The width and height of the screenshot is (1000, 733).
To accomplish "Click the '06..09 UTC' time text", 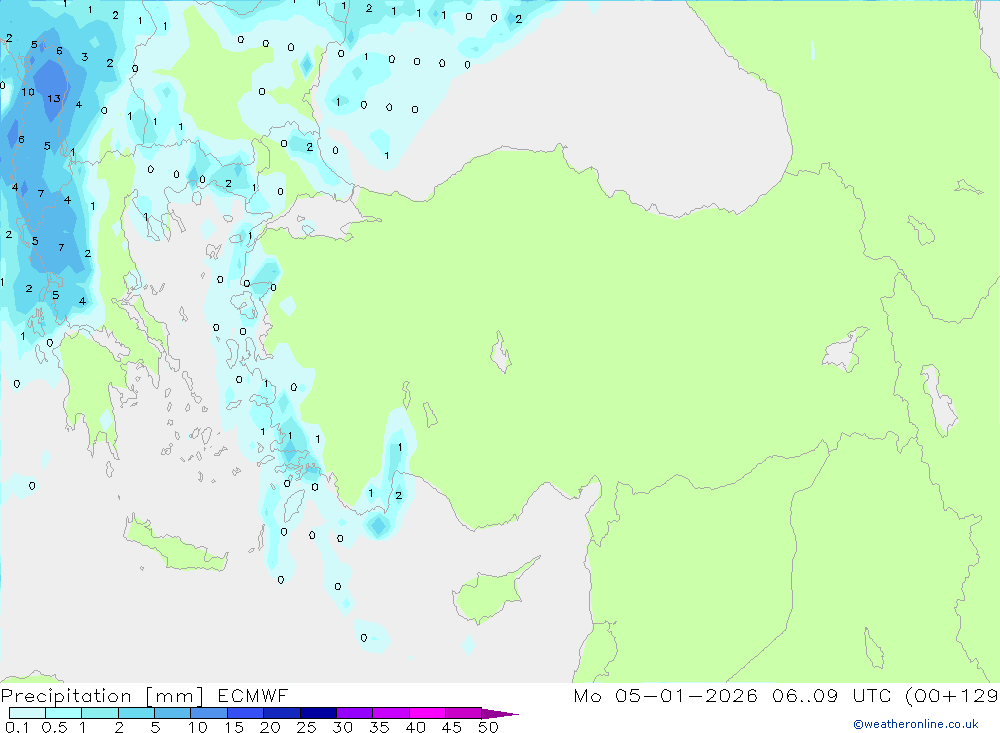I will click(x=832, y=695).
